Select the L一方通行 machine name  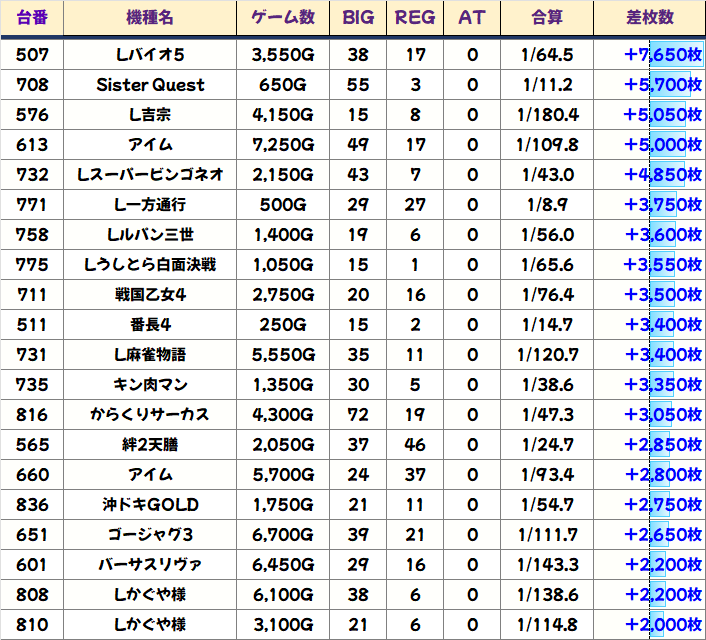pyautogui.click(x=150, y=205)
